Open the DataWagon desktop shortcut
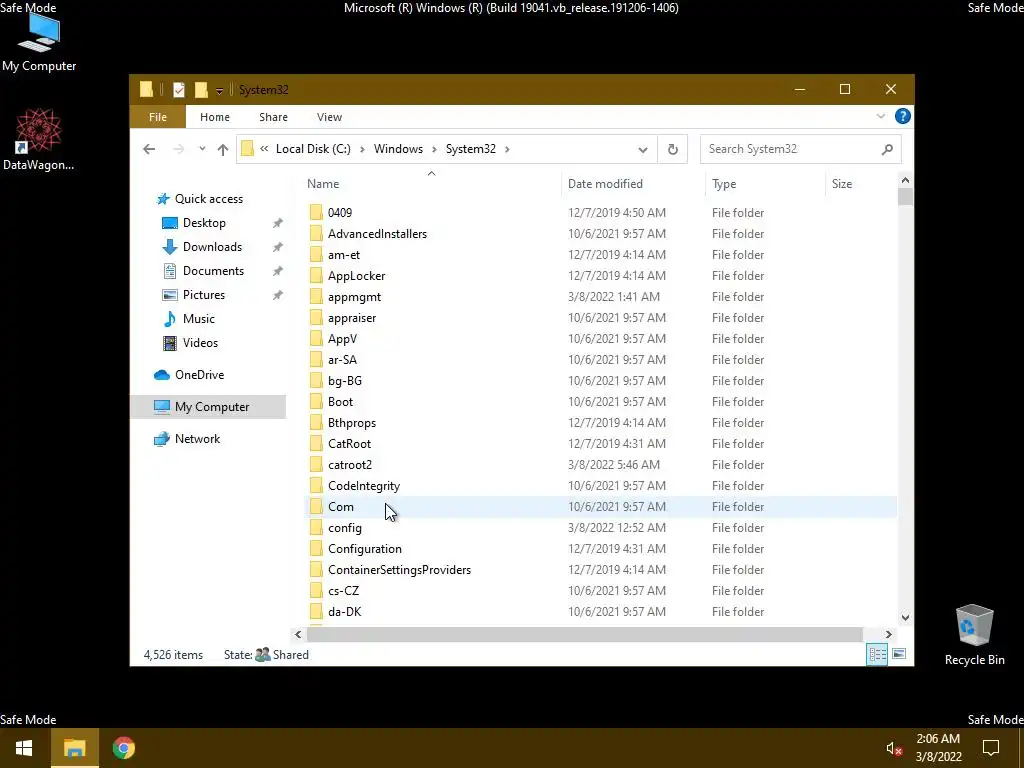This screenshot has width=1024, height=768. point(39,139)
